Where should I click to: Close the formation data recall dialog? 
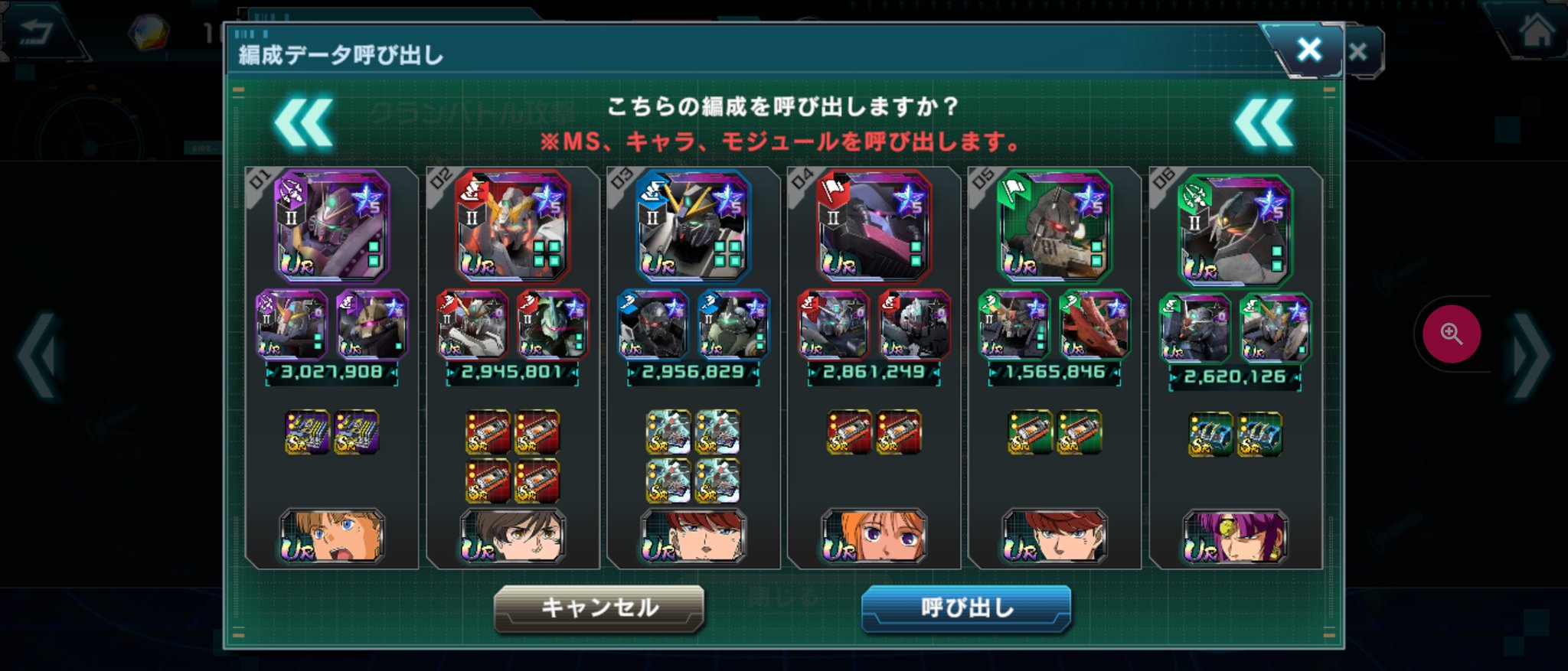pyautogui.click(x=1308, y=50)
